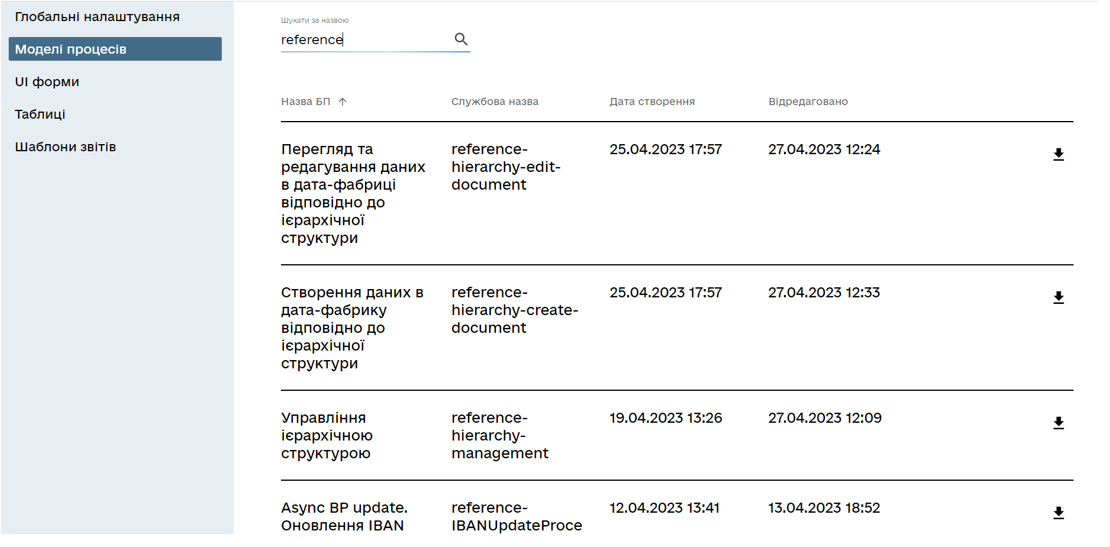This screenshot has width=1110, height=547.
Task: Sort by Відредаговано column header
Action: point(808,102)
